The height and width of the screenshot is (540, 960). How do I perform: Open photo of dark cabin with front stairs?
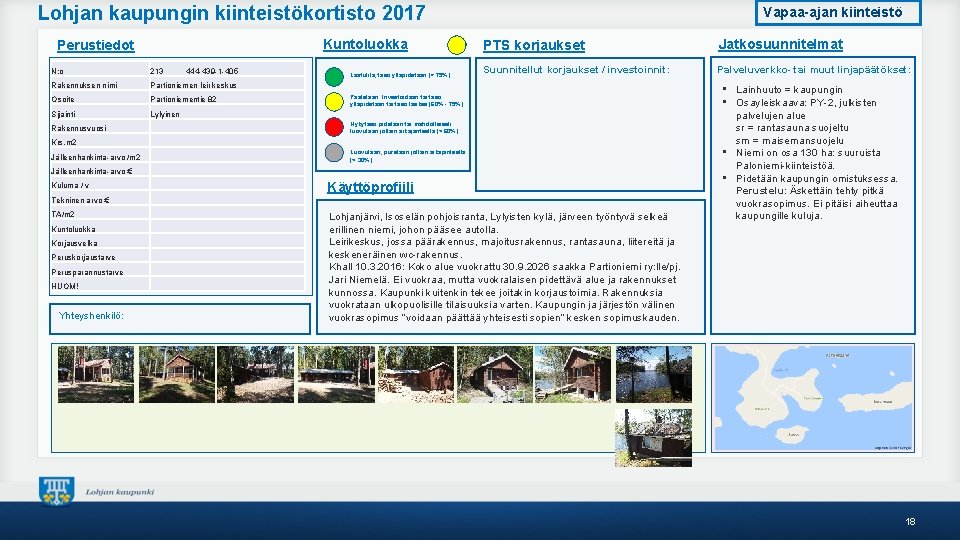click(x=495, y=374)
